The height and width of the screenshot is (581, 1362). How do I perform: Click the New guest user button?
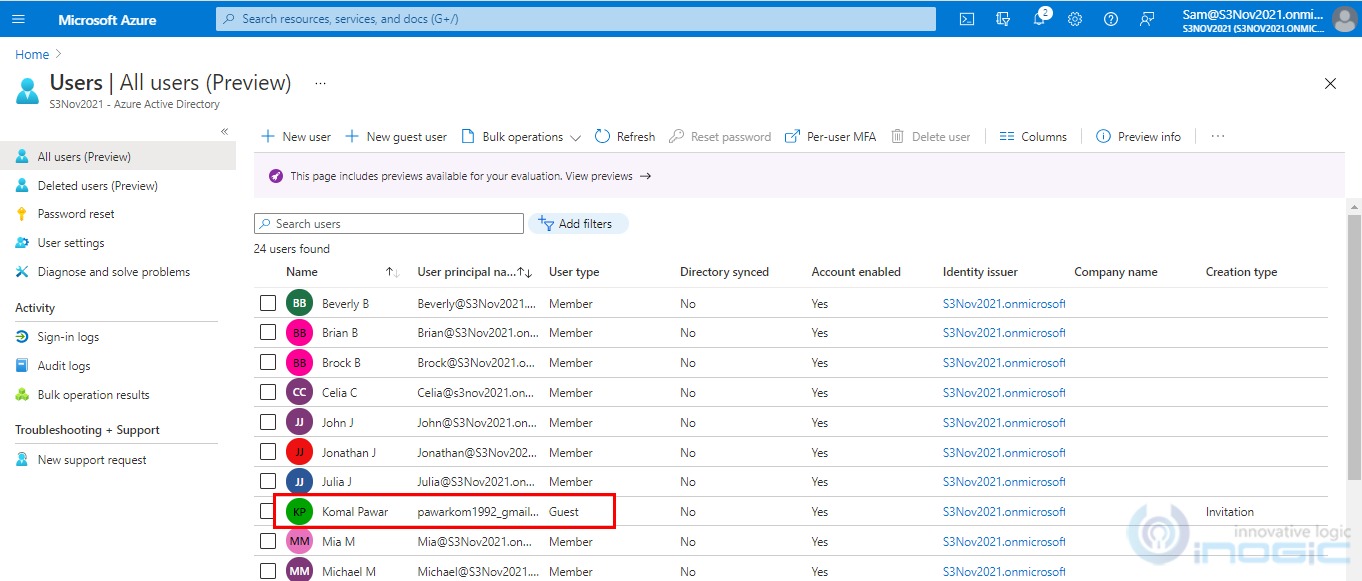pyautogui.click(x=396, y=137)
